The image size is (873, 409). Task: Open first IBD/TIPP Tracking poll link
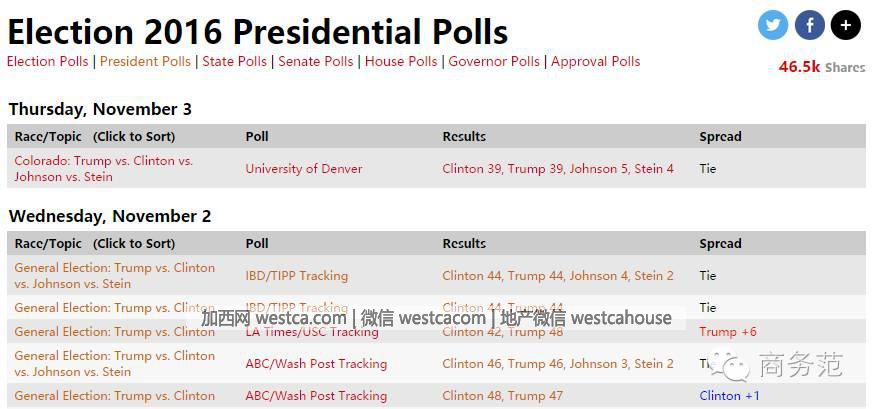pos(297,275)
